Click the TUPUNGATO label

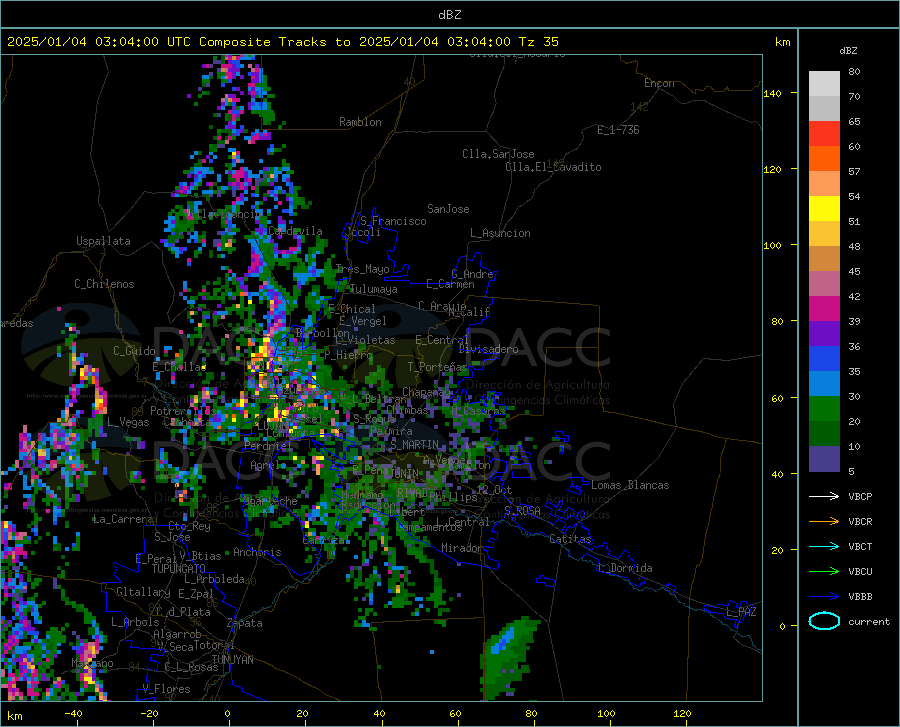click(x=179, y=569)
